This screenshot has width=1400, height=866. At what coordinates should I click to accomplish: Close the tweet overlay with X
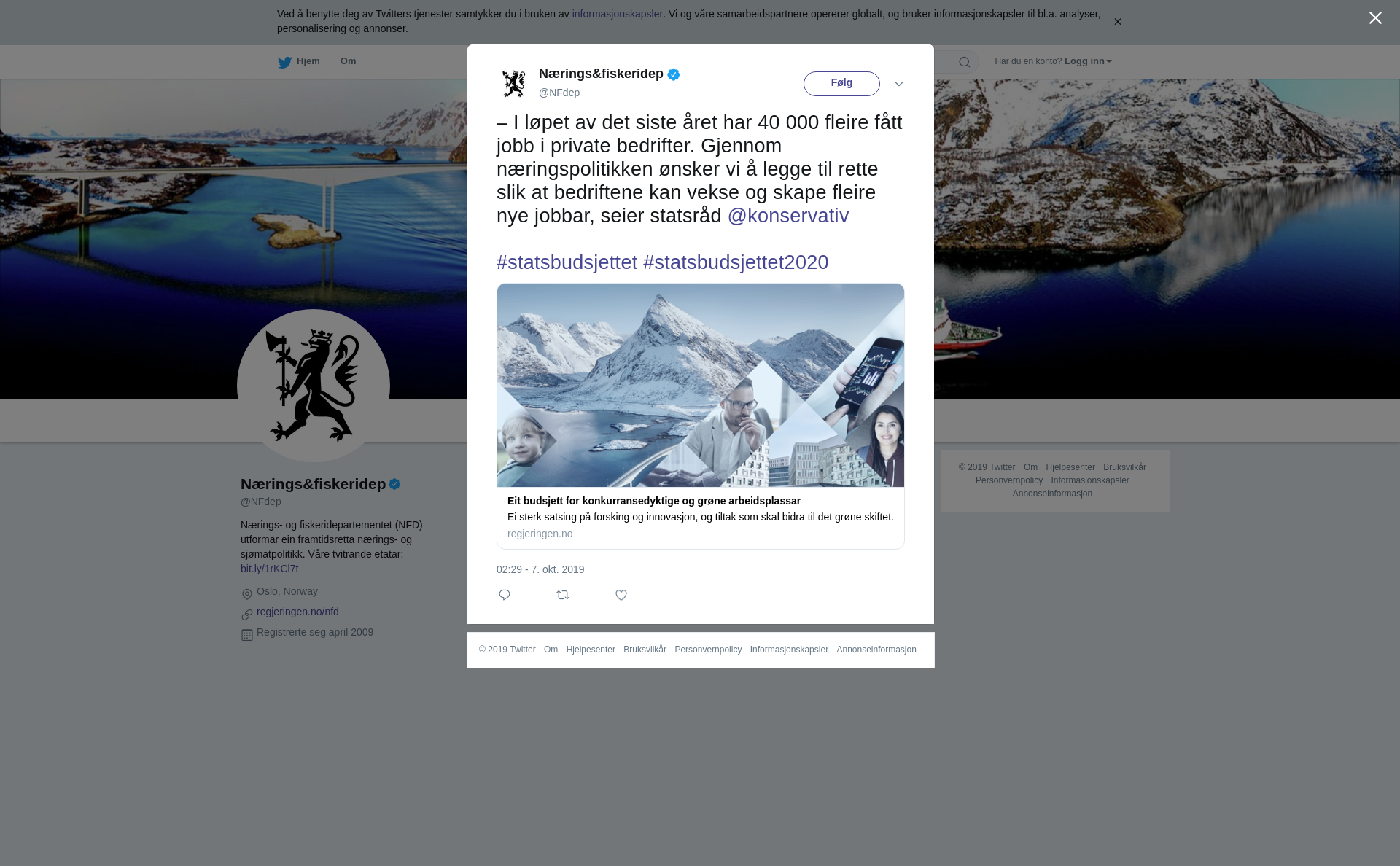click(x=1375, y=18)
